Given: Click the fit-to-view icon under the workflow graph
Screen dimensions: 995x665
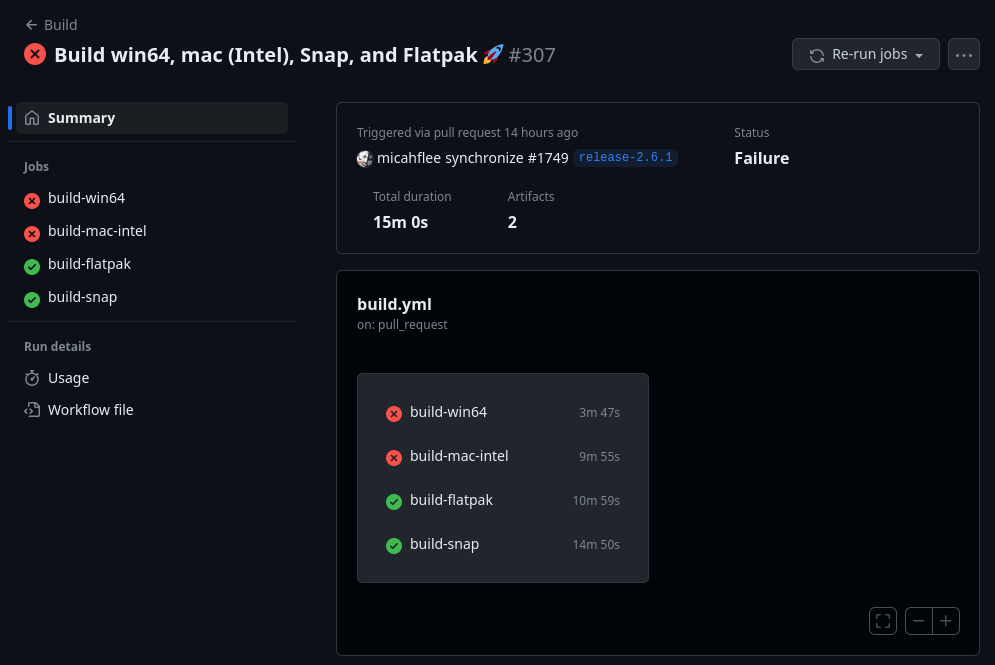Looking at the screenshot, I should click(x=882, y=620).
